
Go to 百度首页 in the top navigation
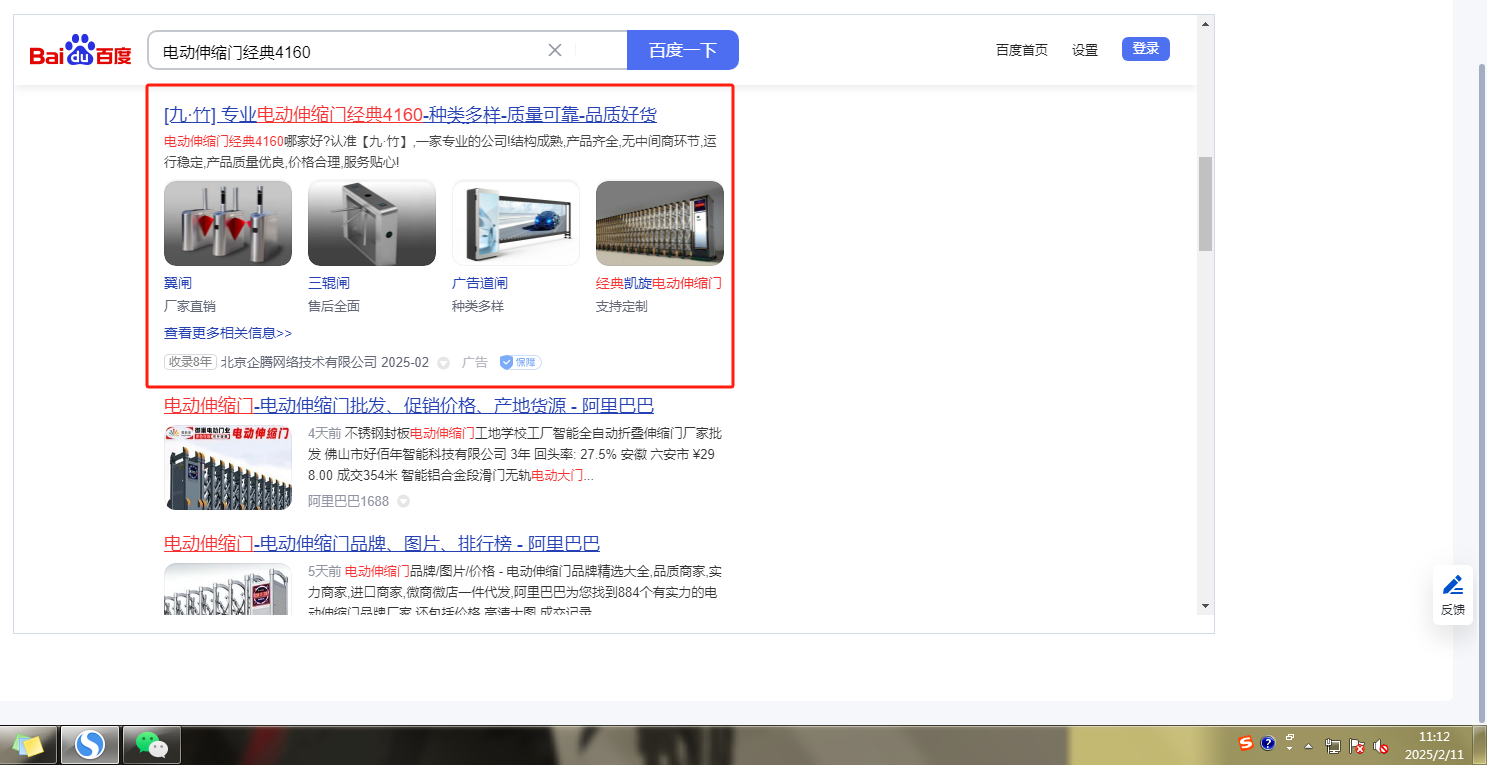coord(1021,50)
